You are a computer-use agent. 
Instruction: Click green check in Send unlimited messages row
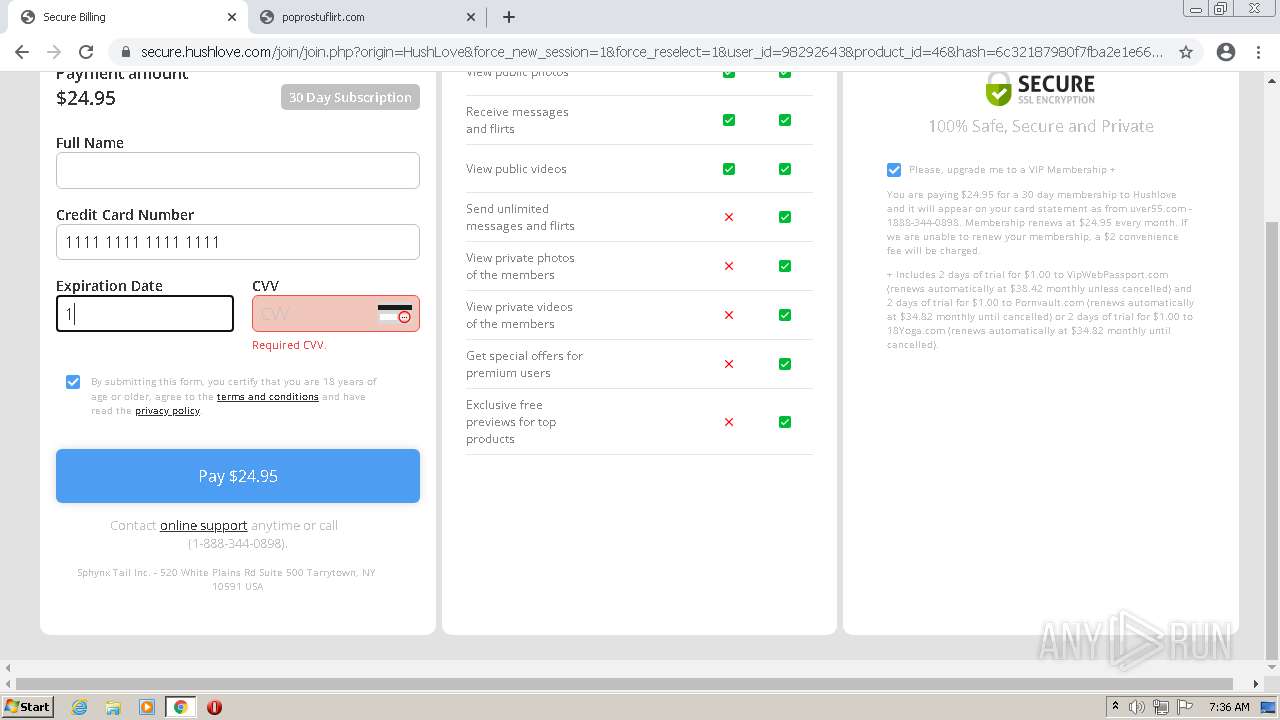tap(785, 217)
